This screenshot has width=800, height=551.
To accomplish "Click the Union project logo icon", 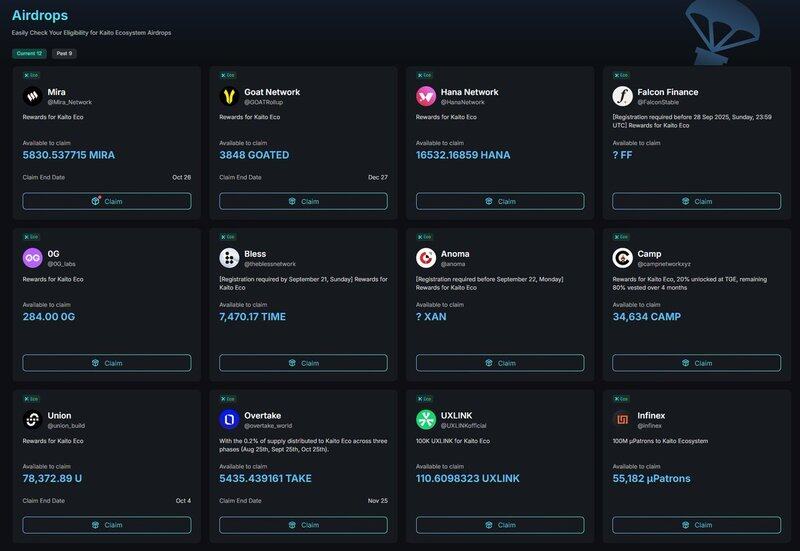I will pyautogui.click(x=33, y=419).
